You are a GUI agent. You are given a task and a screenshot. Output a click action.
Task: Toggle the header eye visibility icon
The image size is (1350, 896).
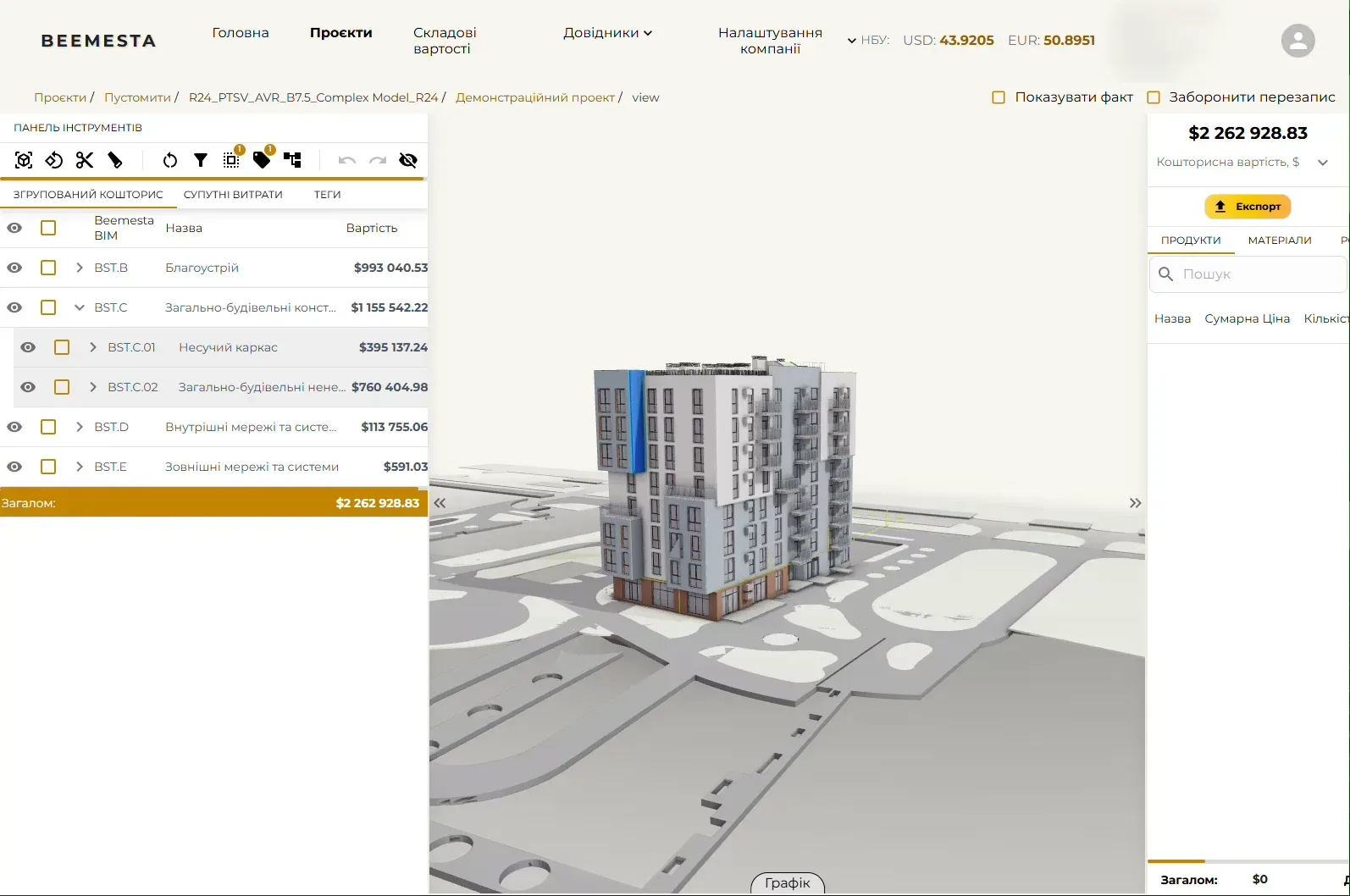coord(14,228)
